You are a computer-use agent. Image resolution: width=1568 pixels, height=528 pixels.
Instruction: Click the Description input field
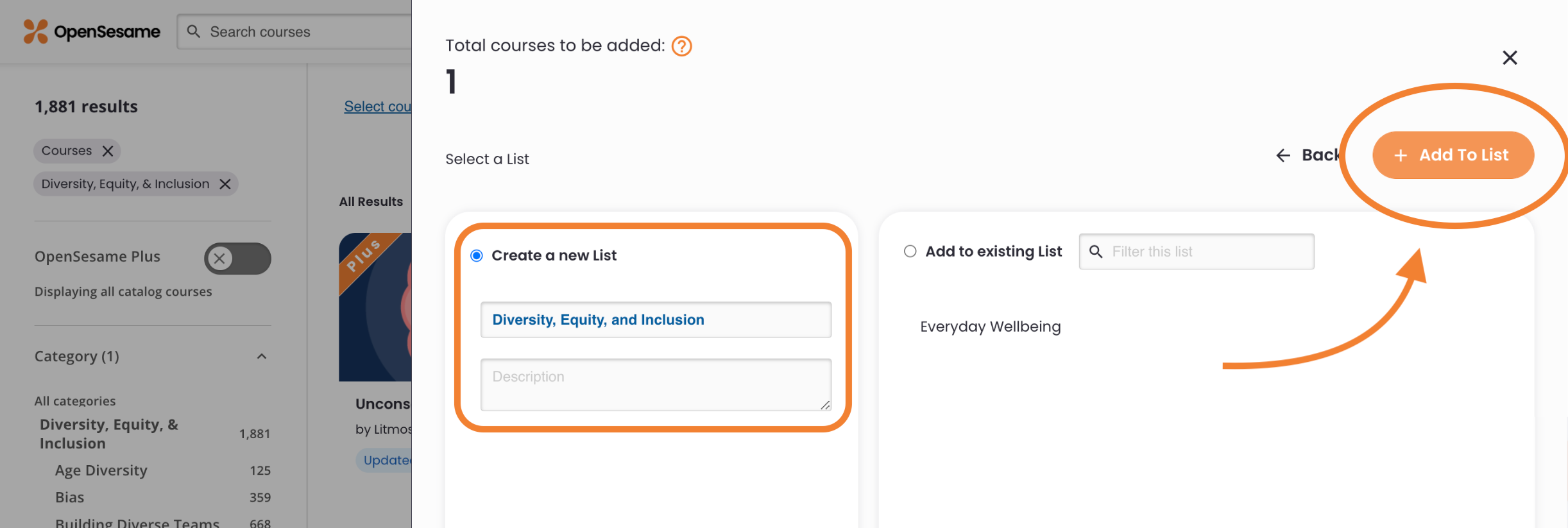655,384
